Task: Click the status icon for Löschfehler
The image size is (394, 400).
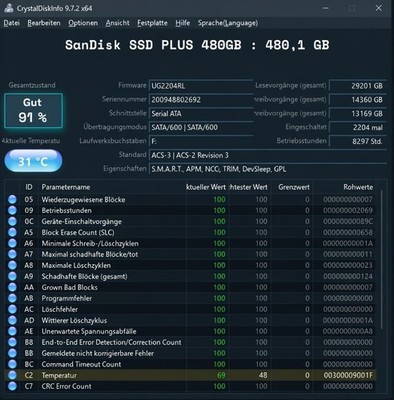Action: [x=12, y=309]
